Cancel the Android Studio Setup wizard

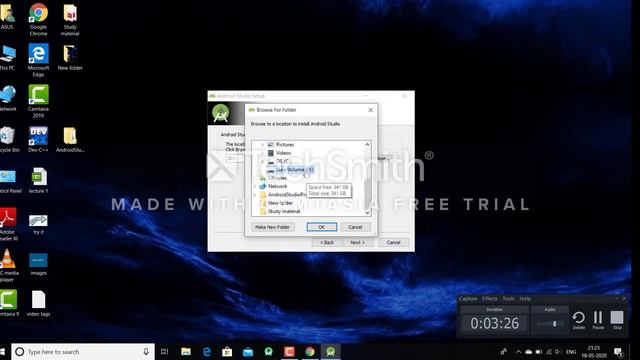[393, 242]
